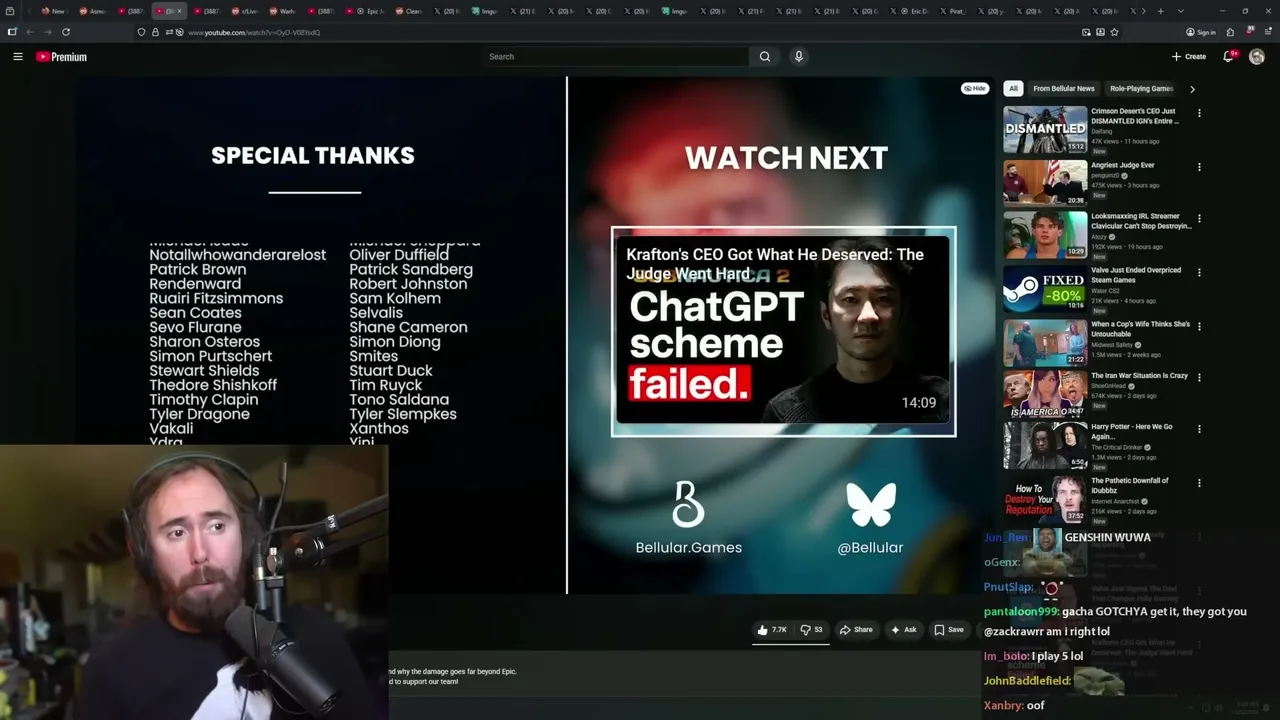1280x720 pixels.
Task: Click the browser Sign in button
Action: pyautogui.click(x=1201, y=32)
